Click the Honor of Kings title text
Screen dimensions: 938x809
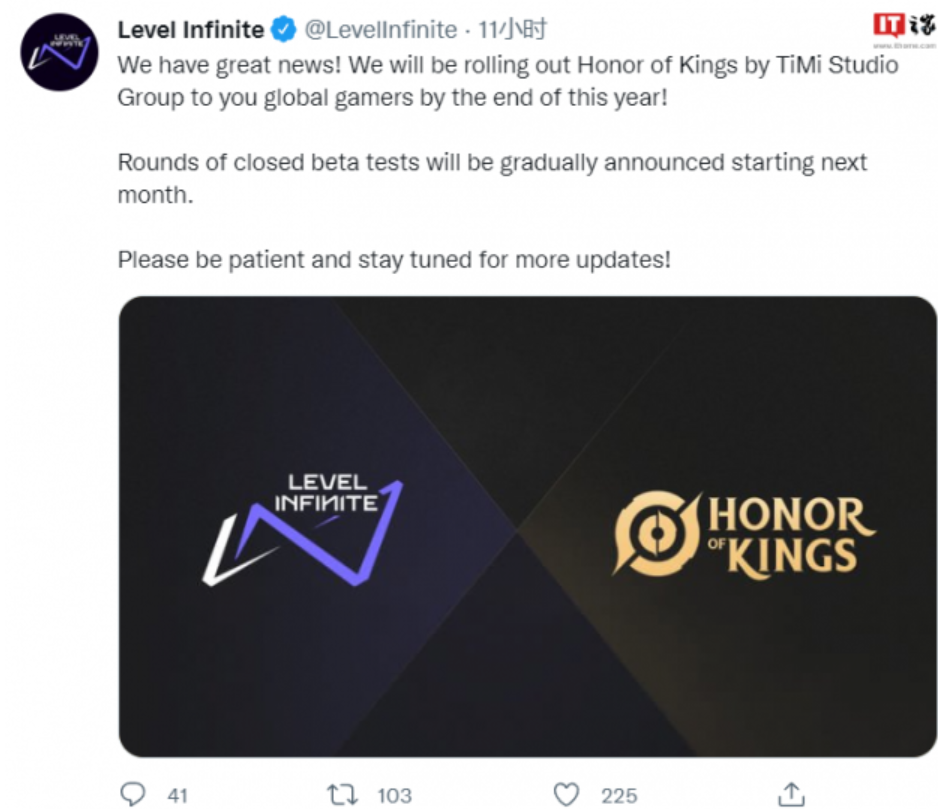790,536
